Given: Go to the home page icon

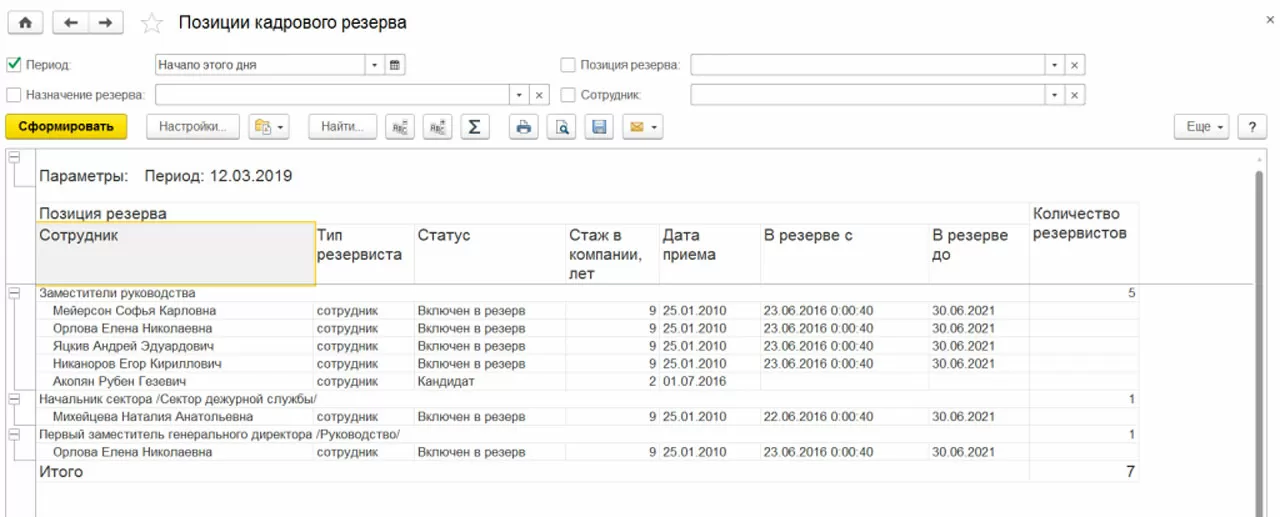Looking at the screenshot, I should point(26,23).
